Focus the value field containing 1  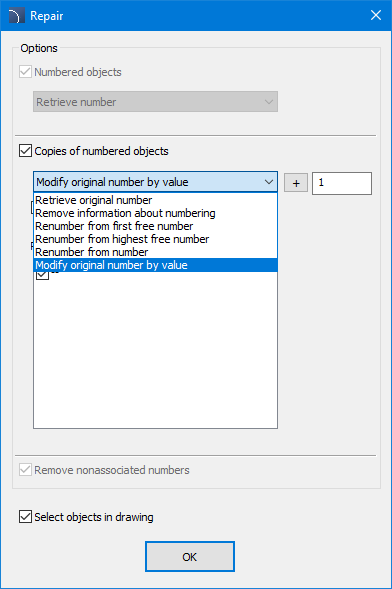pos(342,183)
